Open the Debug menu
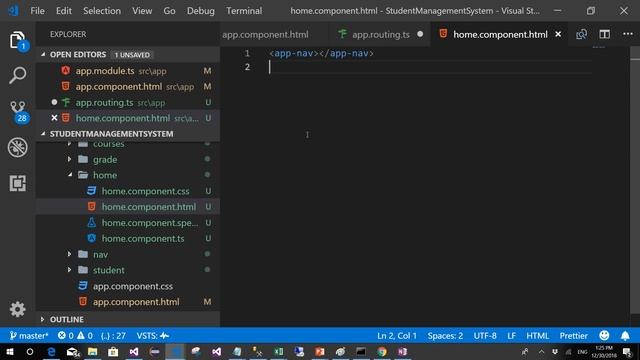The height and width of the screenshot is (360, 640). (200, 11)
